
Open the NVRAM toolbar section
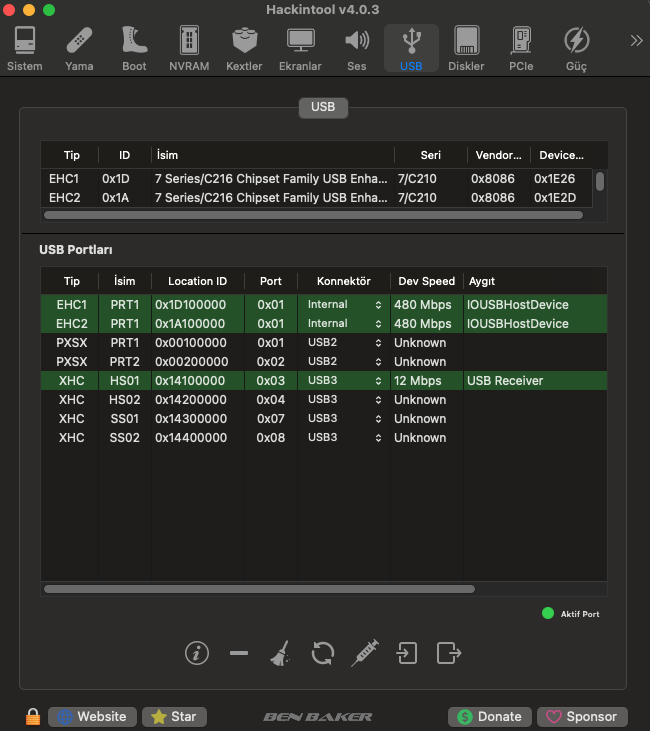coord(188,48)
